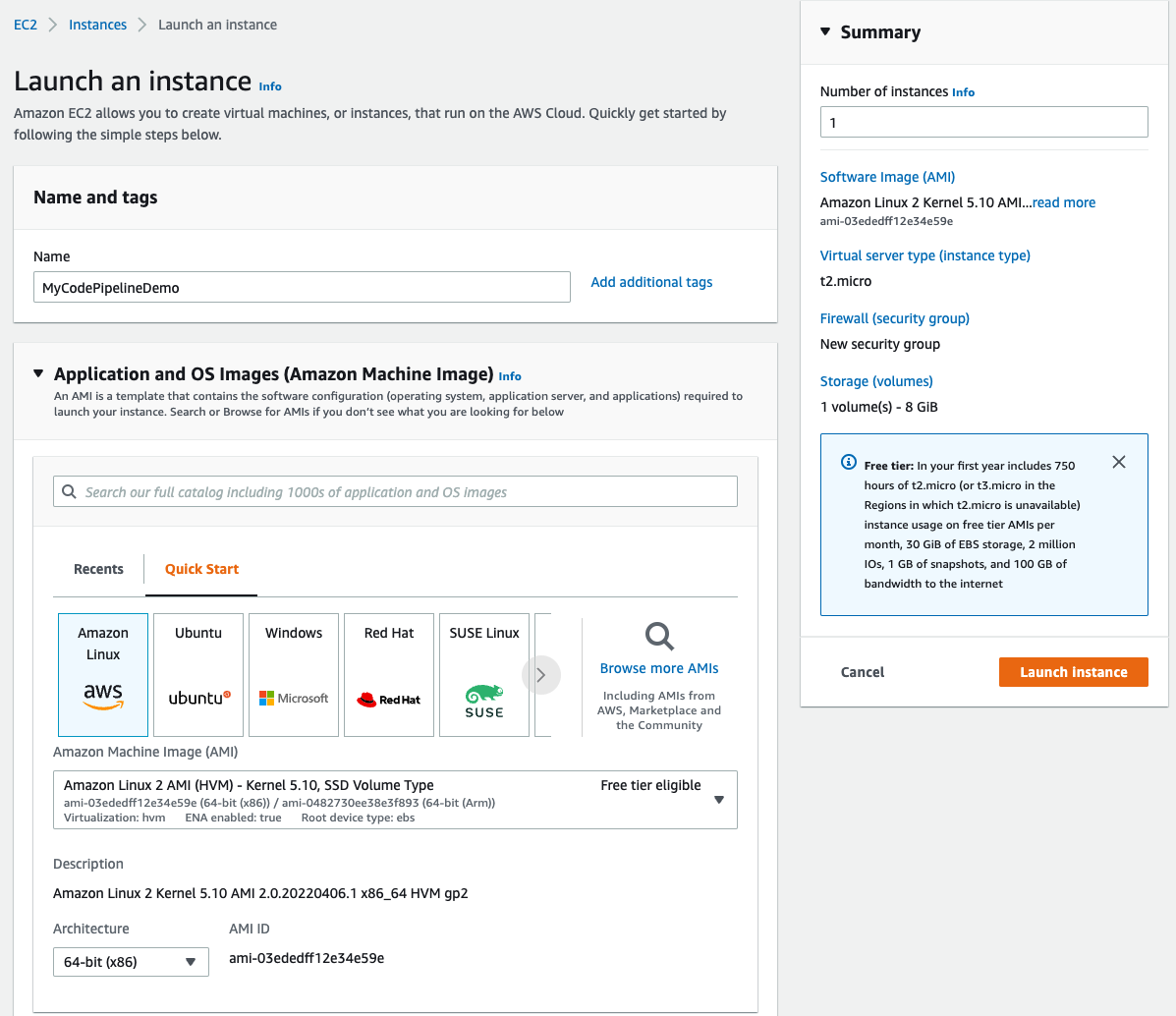The image size is (1176, 1016).
Task: Open the Amazon Machine Image dropdown
Action: pyautogui.click(x=395, y=800)
